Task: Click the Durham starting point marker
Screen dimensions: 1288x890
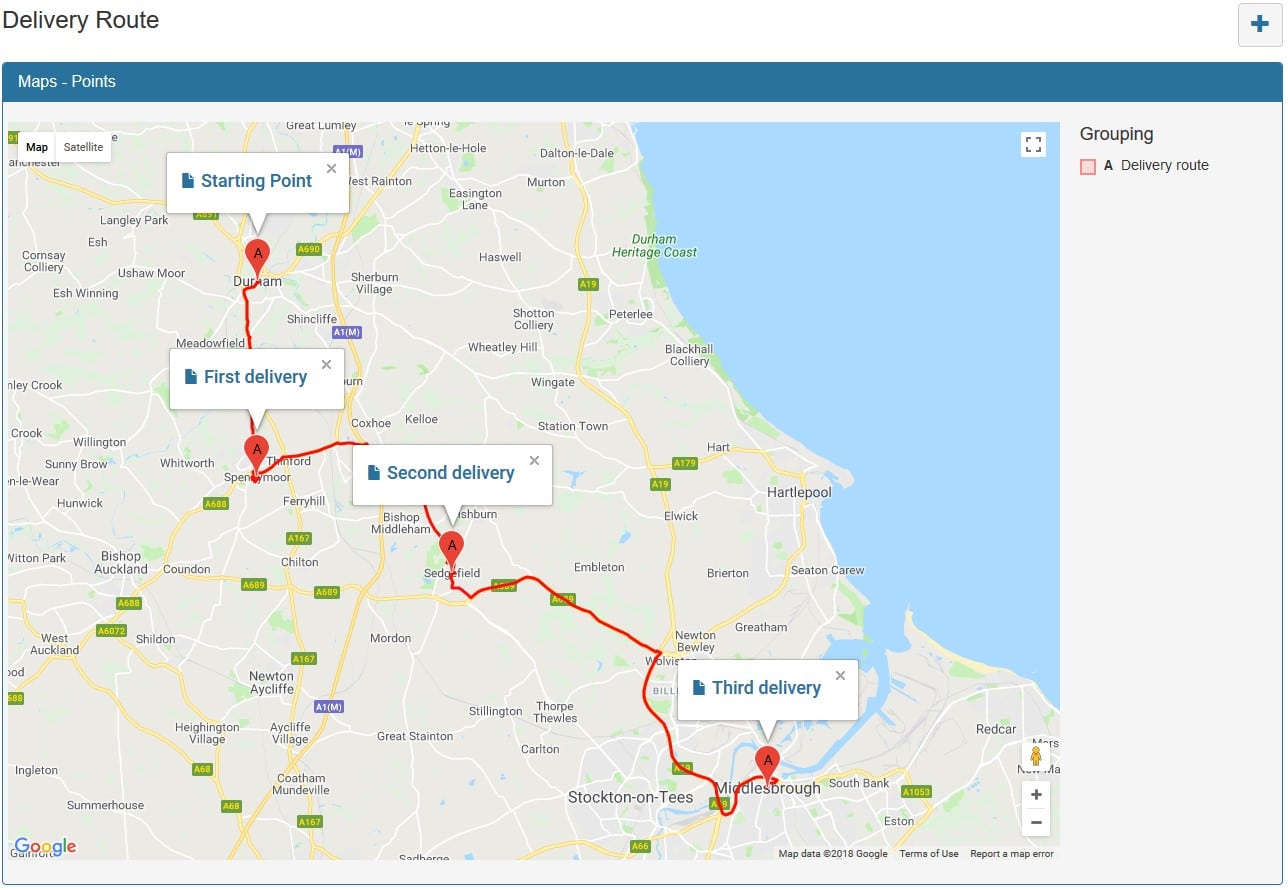Action: tap(257, 254)
